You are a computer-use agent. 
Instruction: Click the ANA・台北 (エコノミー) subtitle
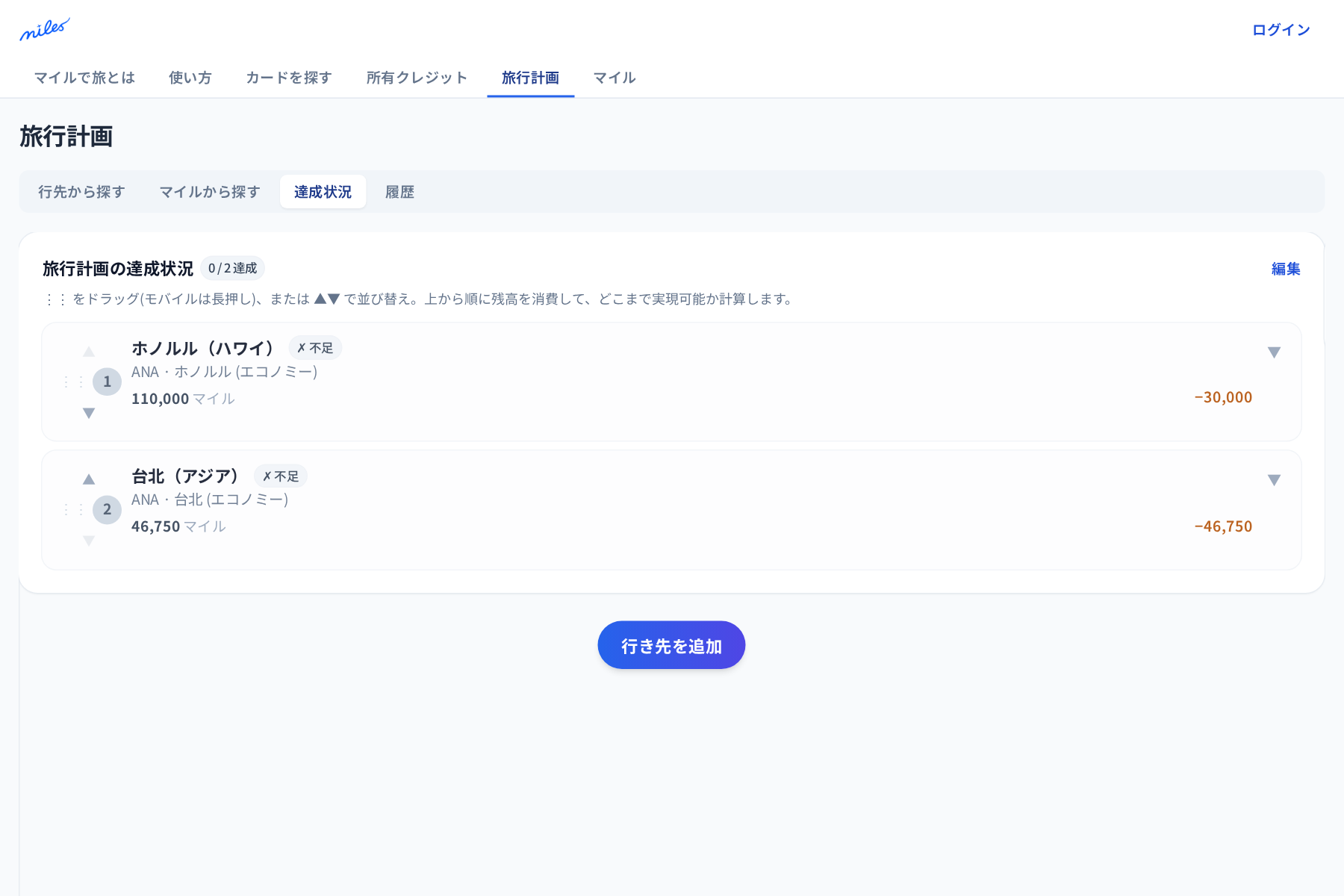210,500
